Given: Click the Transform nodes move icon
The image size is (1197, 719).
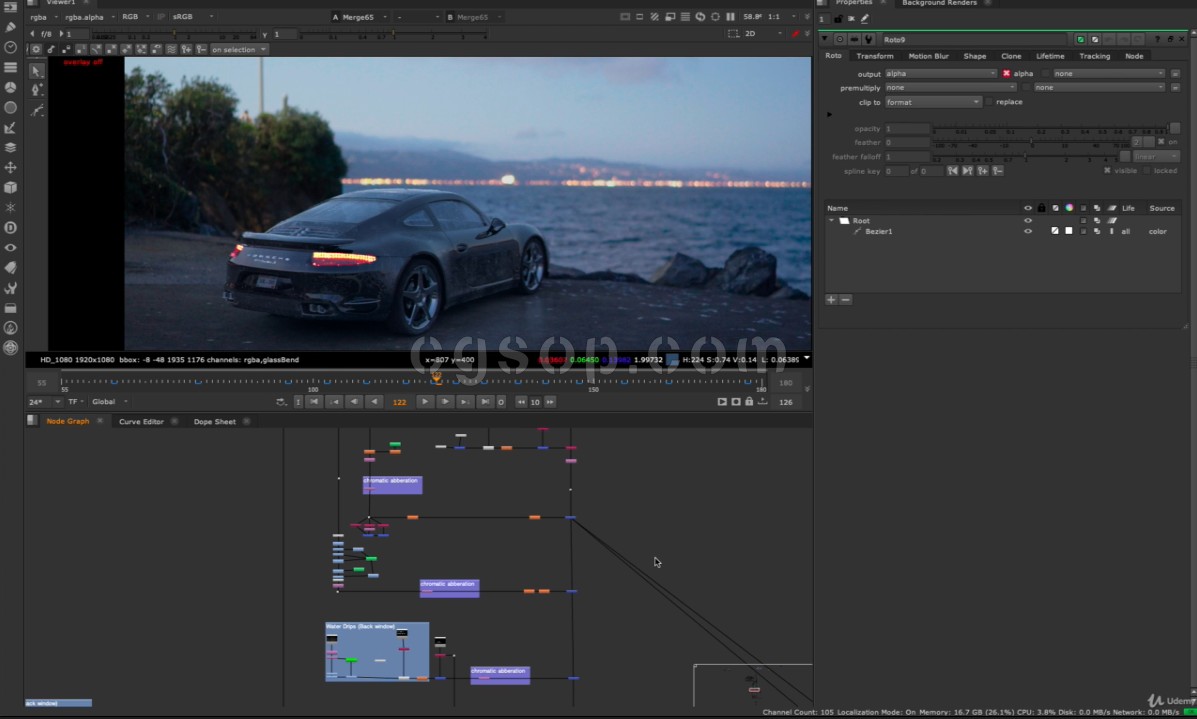Looking at the screenshot, I should (11, 167).
